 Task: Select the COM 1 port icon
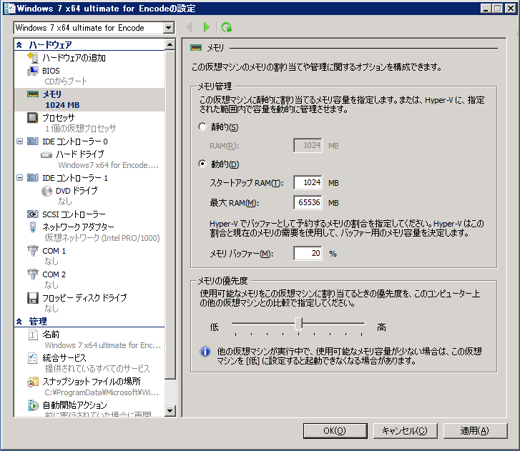[x=33, y=251]
